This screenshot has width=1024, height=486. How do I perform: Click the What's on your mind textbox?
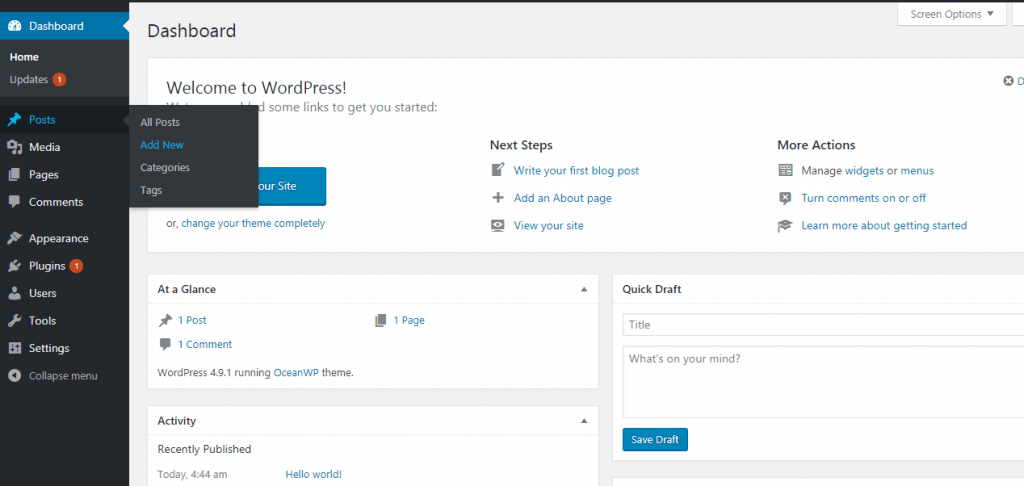(x=820, y=380)
